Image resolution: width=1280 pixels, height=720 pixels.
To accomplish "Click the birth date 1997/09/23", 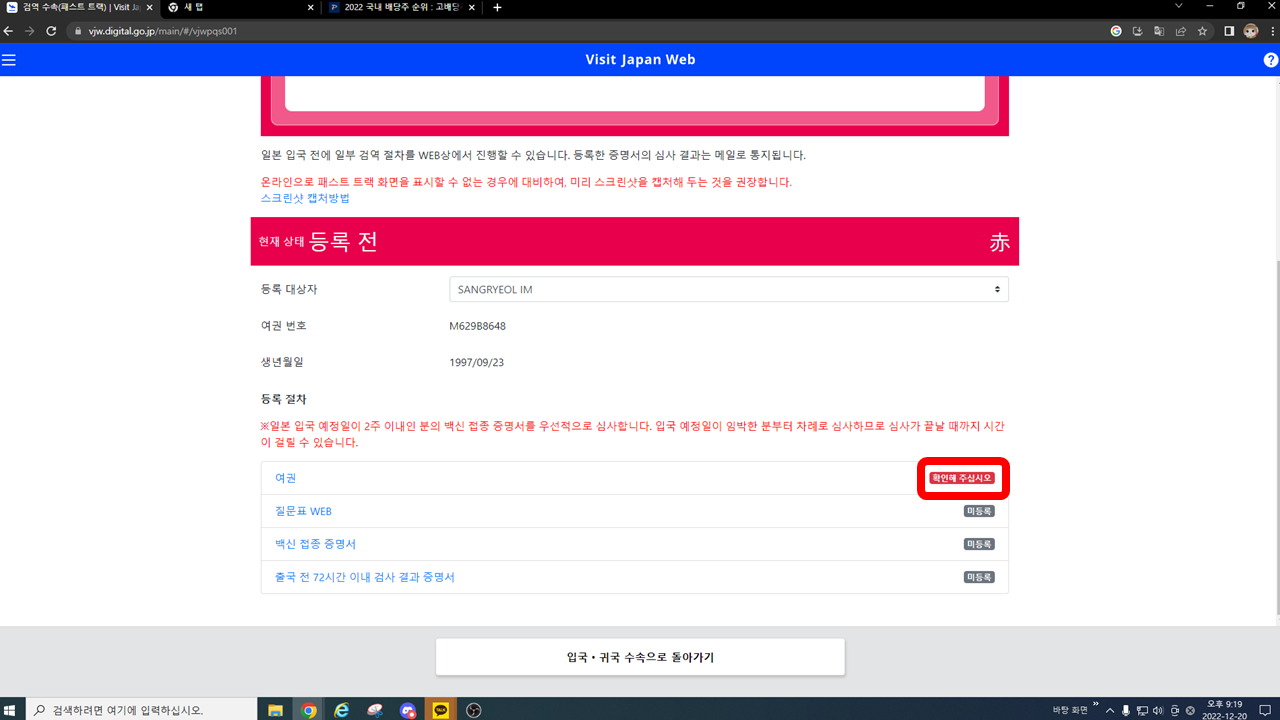I will point(477,362).
